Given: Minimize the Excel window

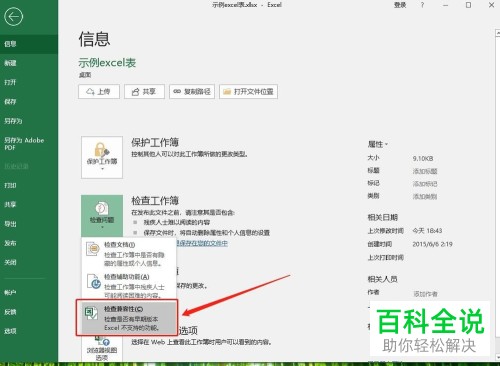Looking at the screenshot, I should 445,5.
